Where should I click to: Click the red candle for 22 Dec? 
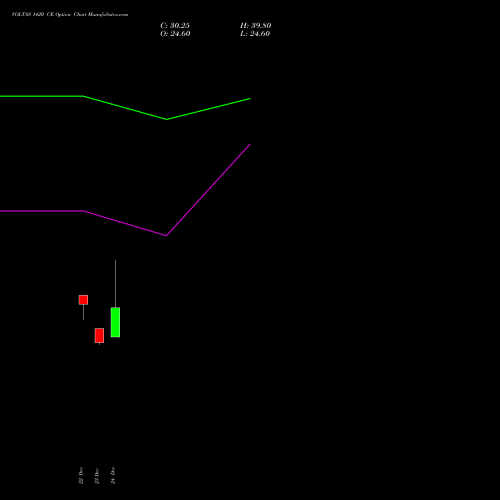point(83,300)
